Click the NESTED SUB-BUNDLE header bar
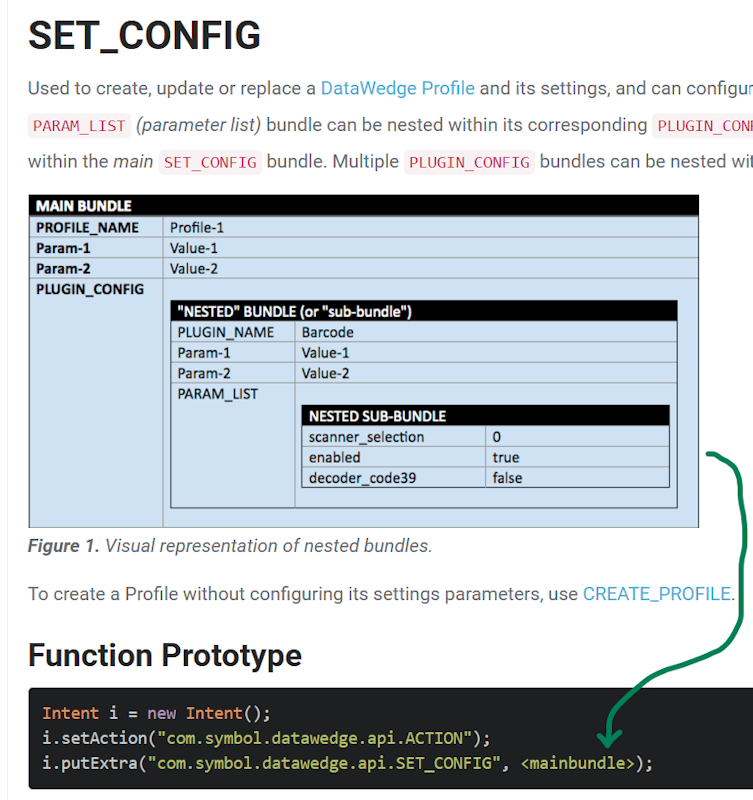Viewport: 753px width, 800px height. click(x=378, y=416)
